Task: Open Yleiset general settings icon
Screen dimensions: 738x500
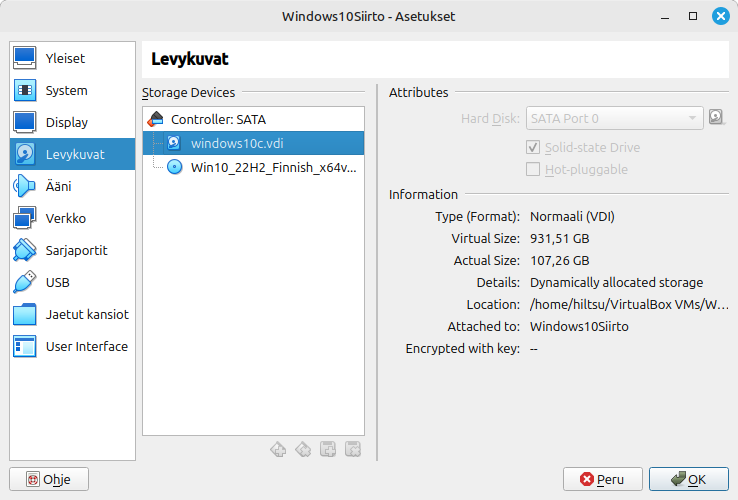Action: tap(24, 58)
